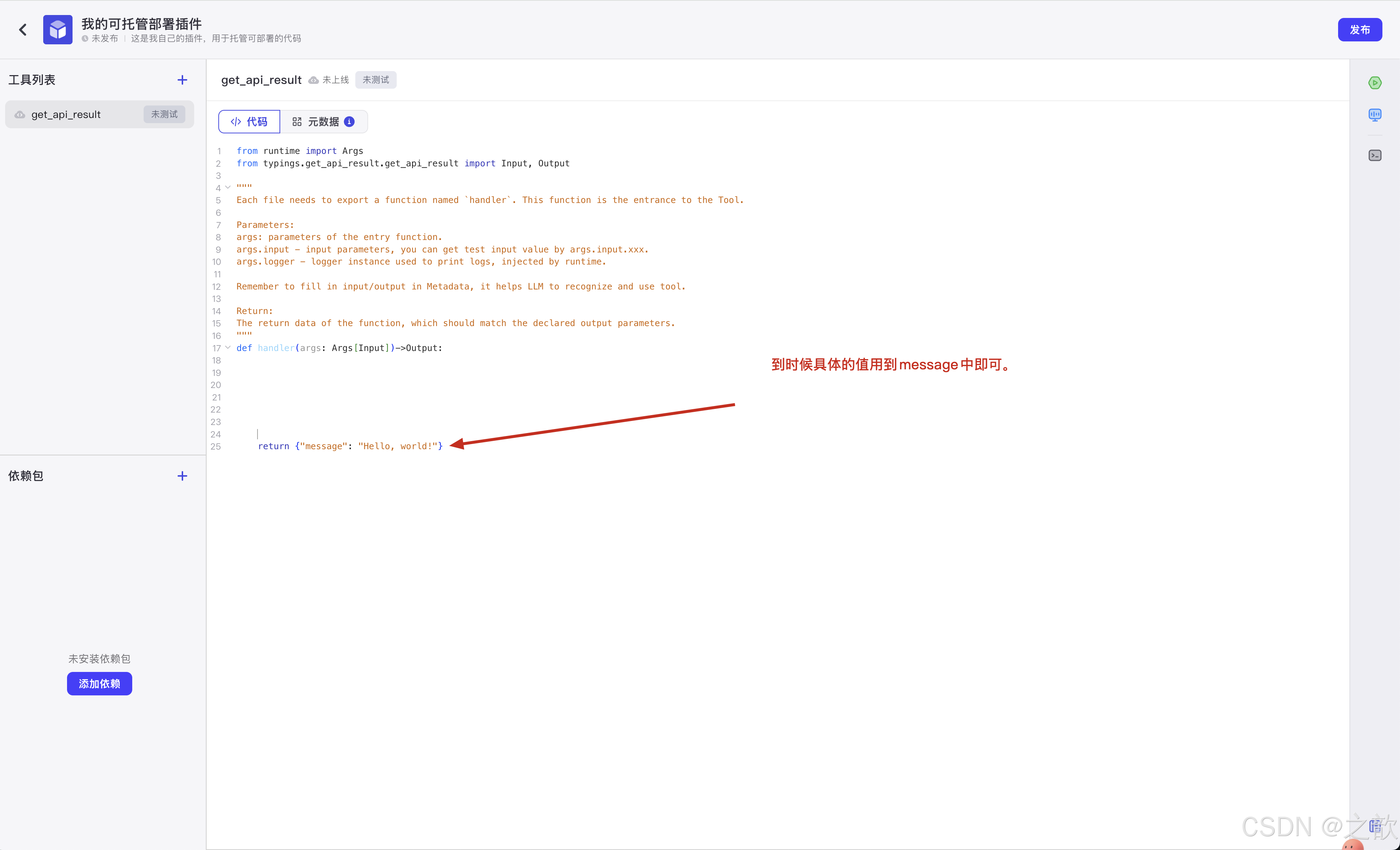Add a new tool with plus icon

(182, 80)
